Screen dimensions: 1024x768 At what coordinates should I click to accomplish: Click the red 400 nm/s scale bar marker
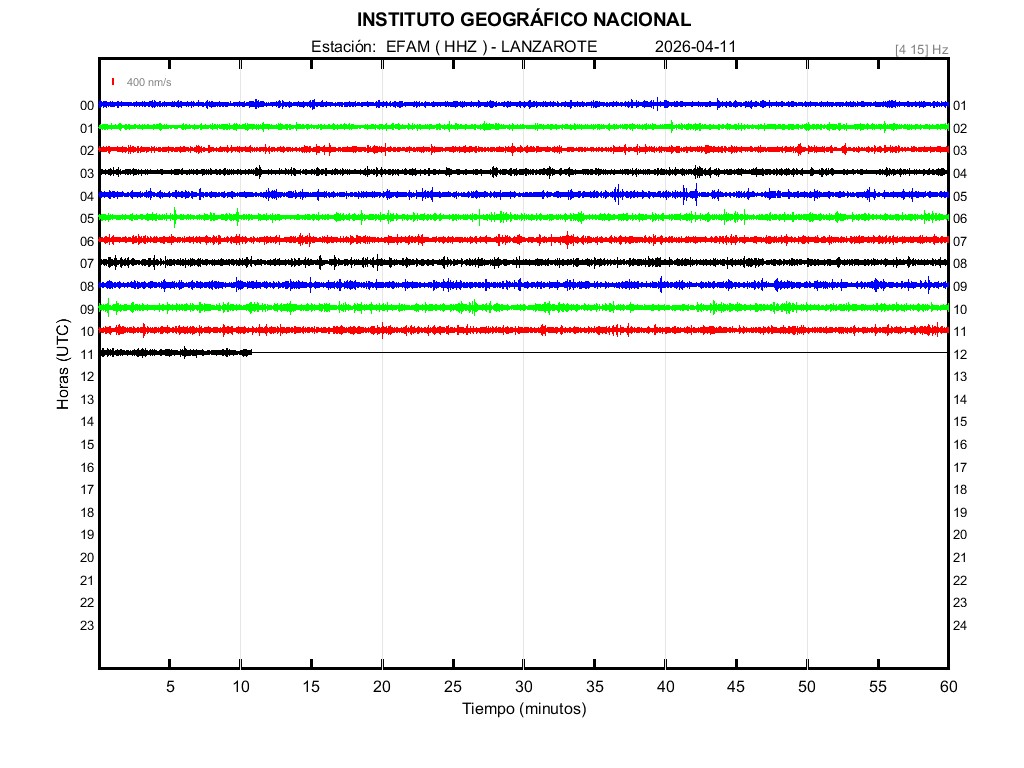click(113, 82)
